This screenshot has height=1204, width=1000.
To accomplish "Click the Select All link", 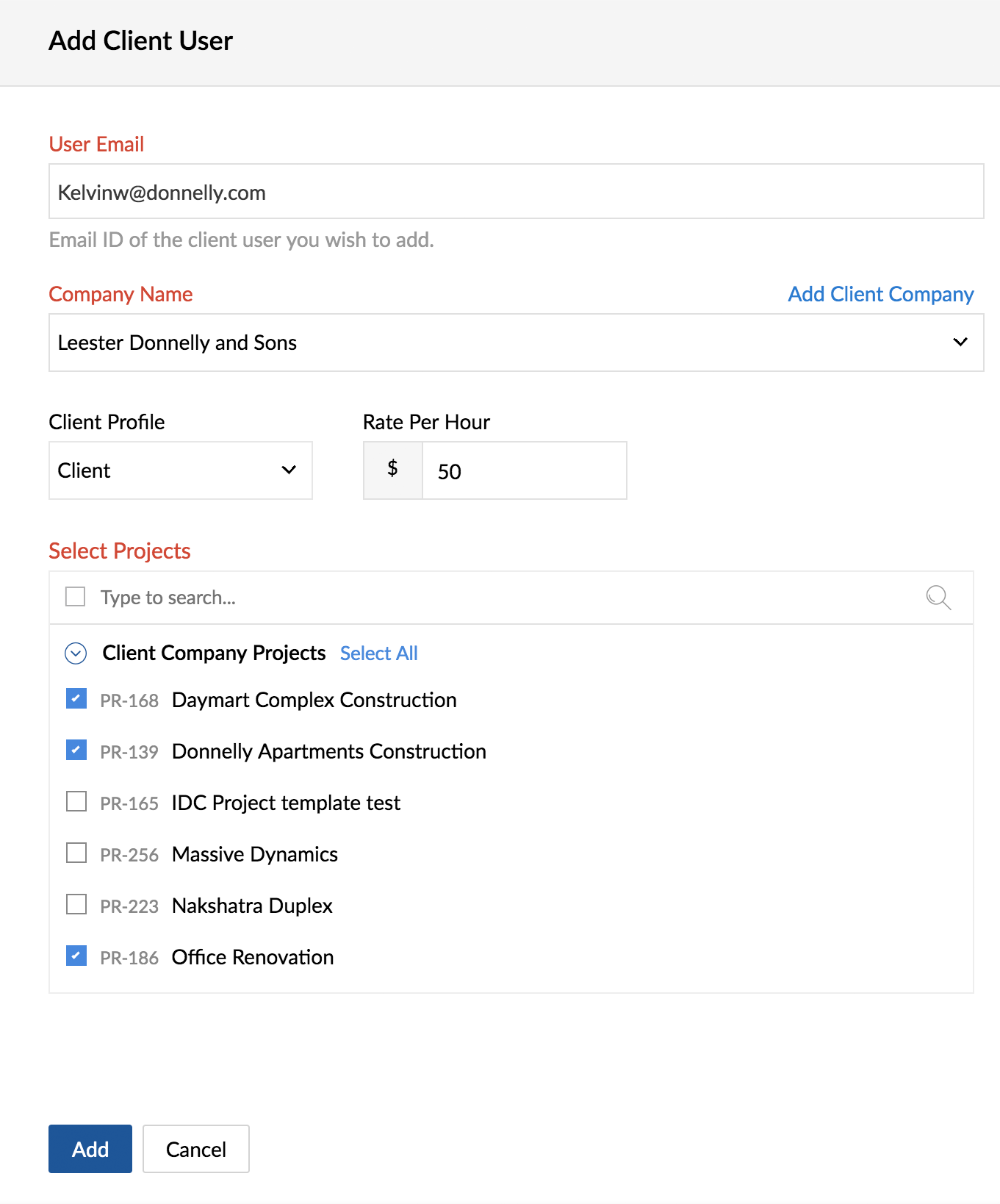I will 379,653.
